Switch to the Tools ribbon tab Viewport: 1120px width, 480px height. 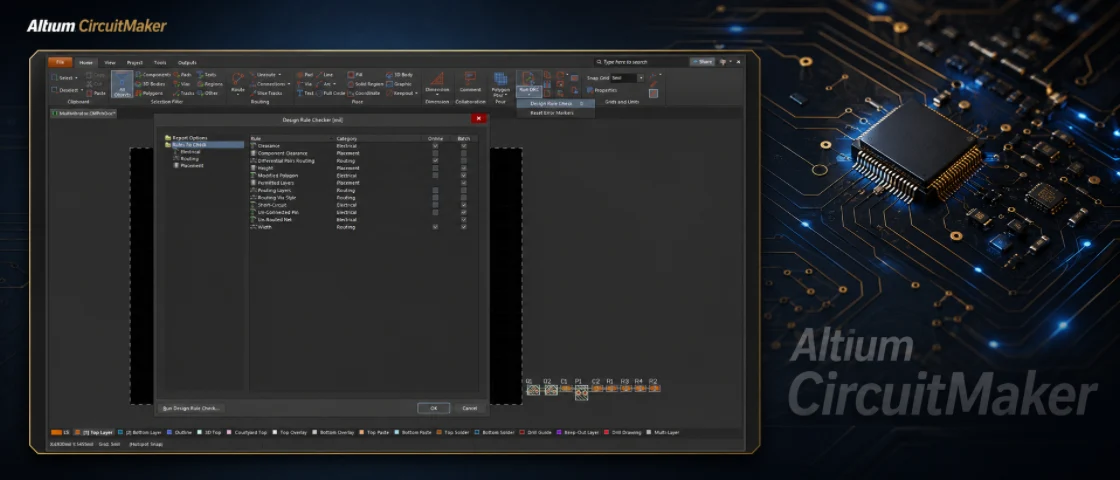coord(160,62)
